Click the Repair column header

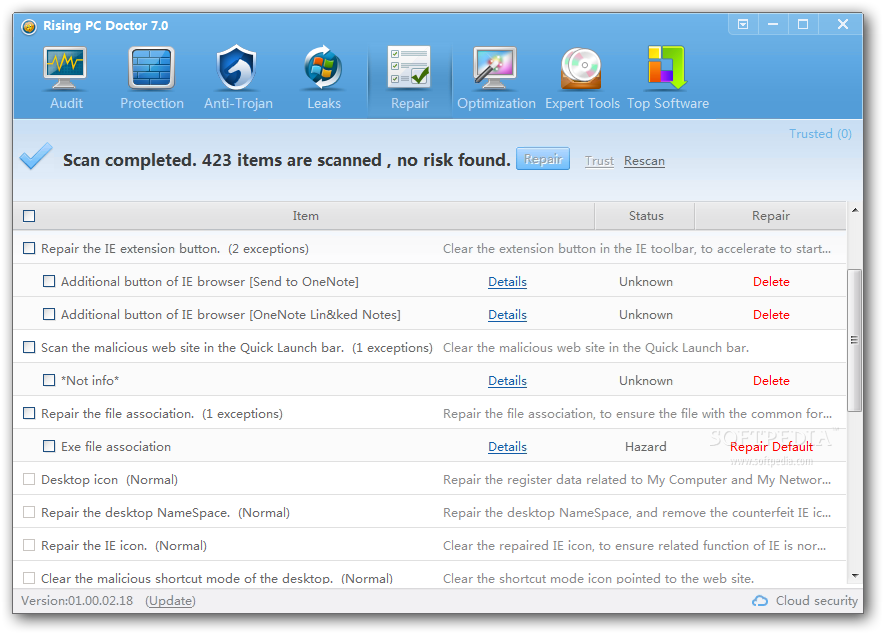click(x=771, y=216)
